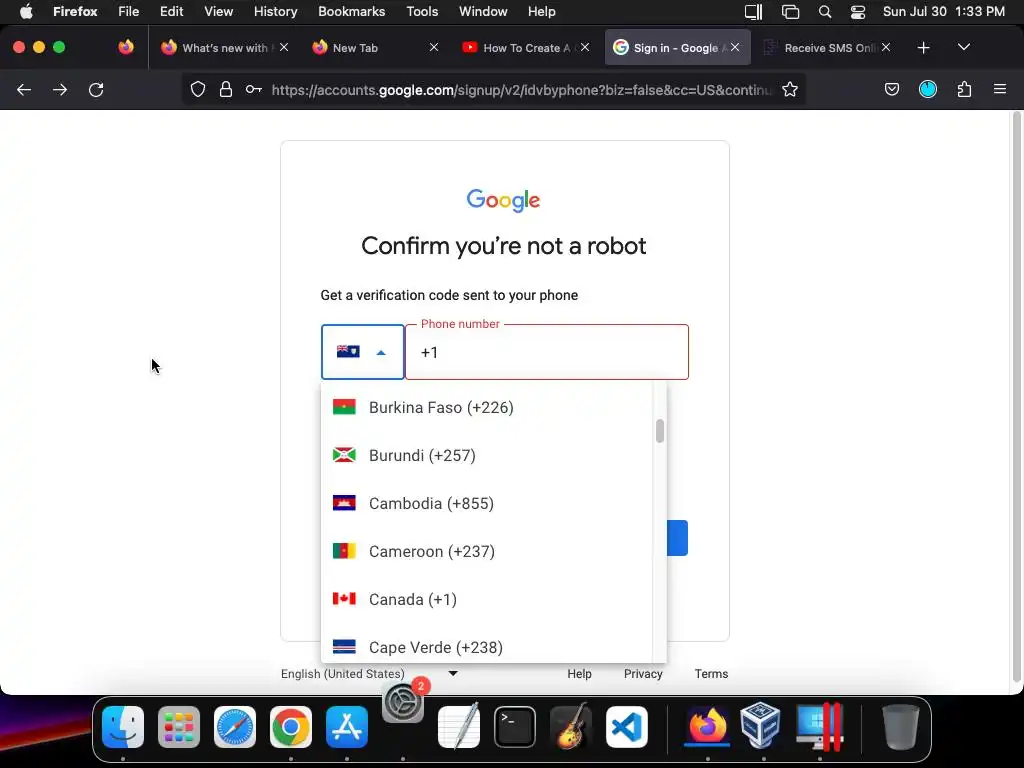
Task: Open Trash from the Dock
Action: coord(901,727)
